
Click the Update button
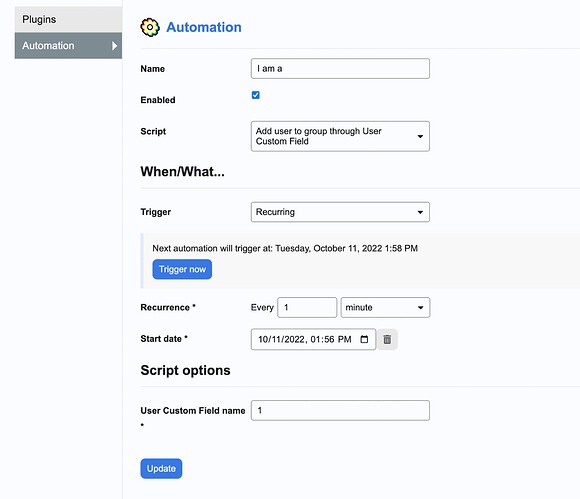pos(161,469)
